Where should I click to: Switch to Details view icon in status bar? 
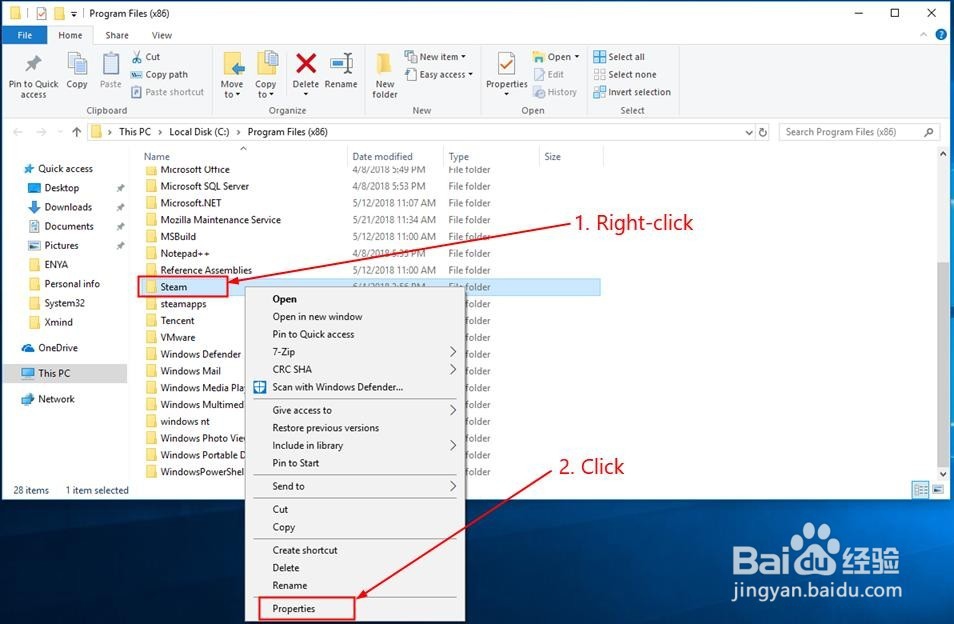click(x=921, y=490)
